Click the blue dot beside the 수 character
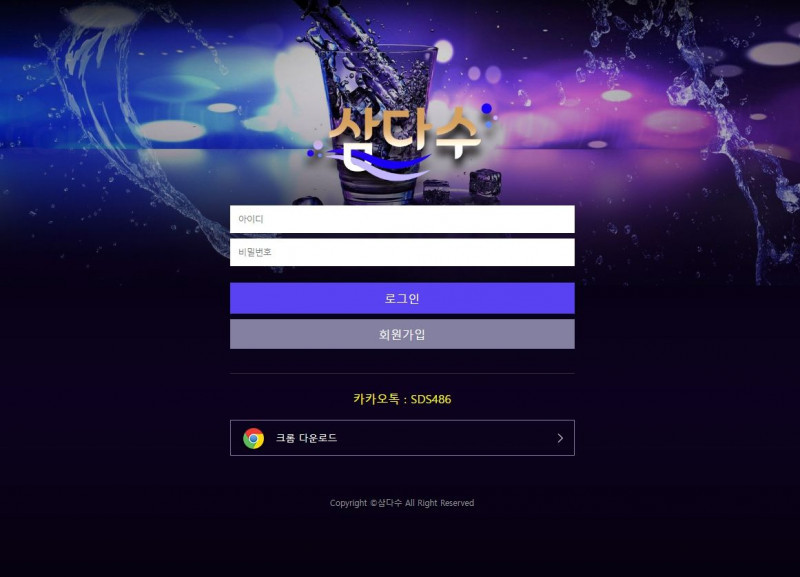Image resolution: width=800 pixels, height=577 pixels. tap(487, 108)
